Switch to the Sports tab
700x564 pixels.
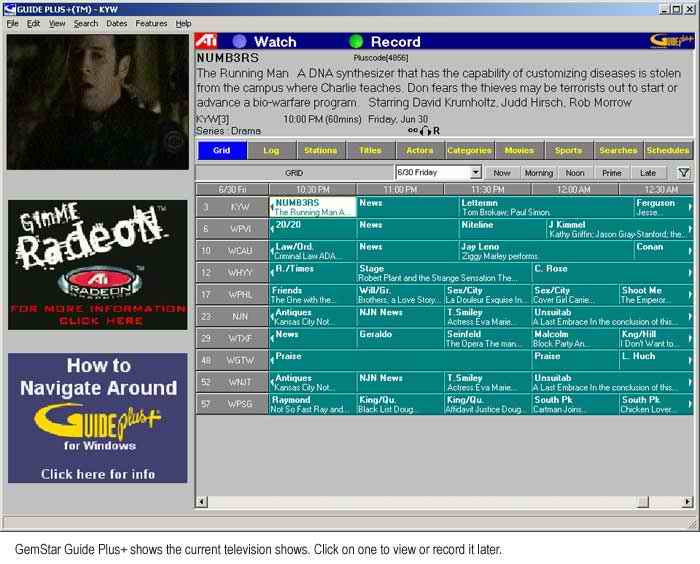click(x=568, y=150)
